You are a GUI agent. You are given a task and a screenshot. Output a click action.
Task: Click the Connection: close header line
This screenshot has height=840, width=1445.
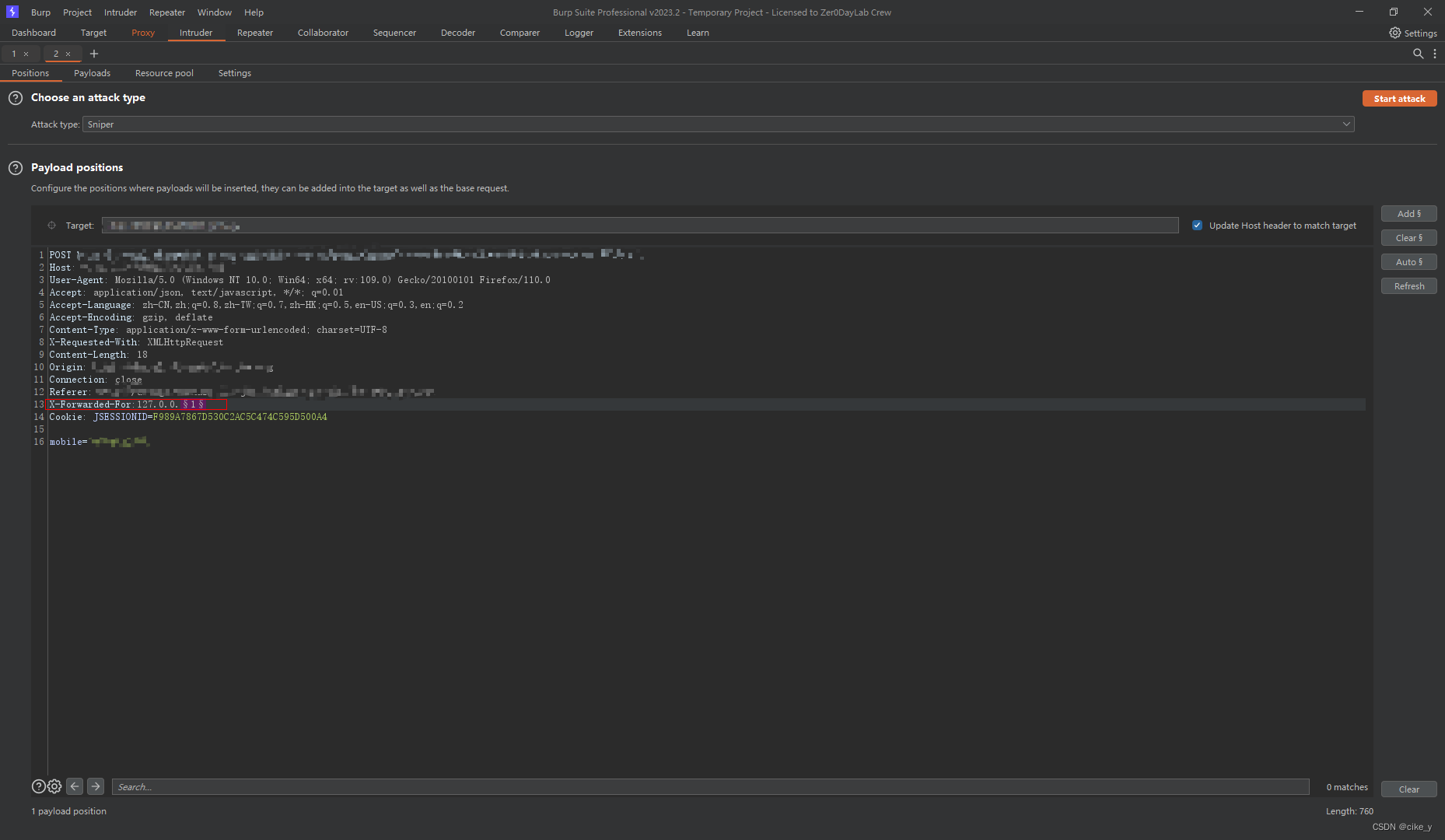coord(96,380)
